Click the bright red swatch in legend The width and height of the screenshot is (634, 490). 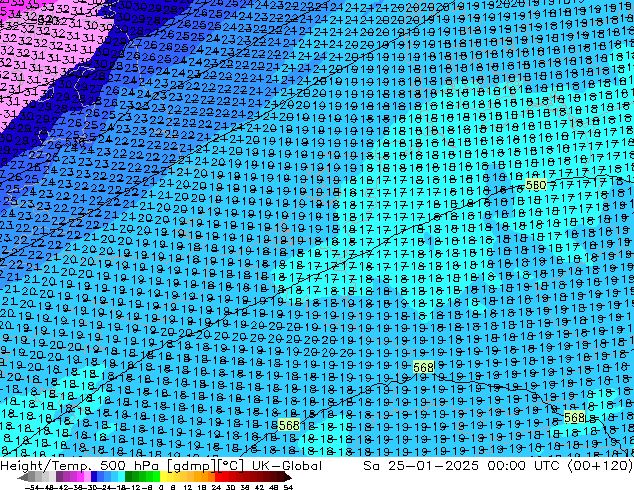point(218,477)
